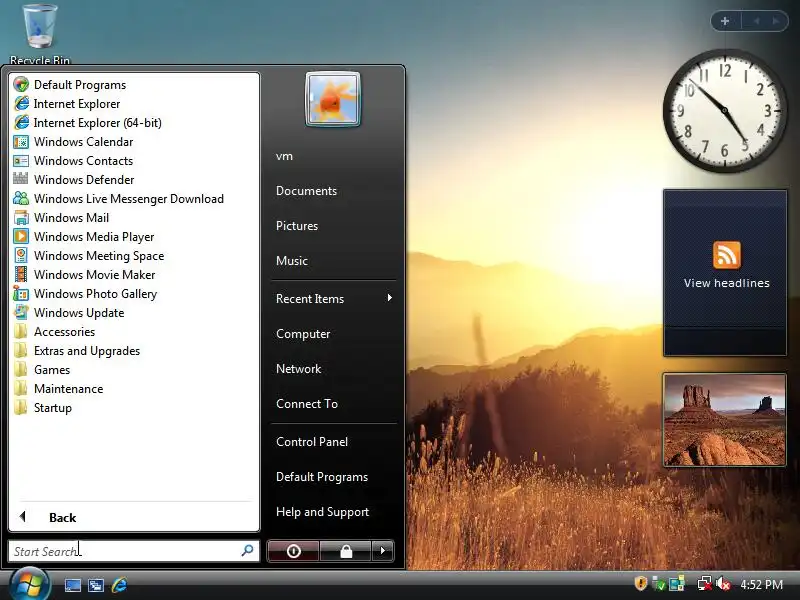Lock the computer with padlock button
Viewport: 800px width, 600px height.
pos(346,551)
